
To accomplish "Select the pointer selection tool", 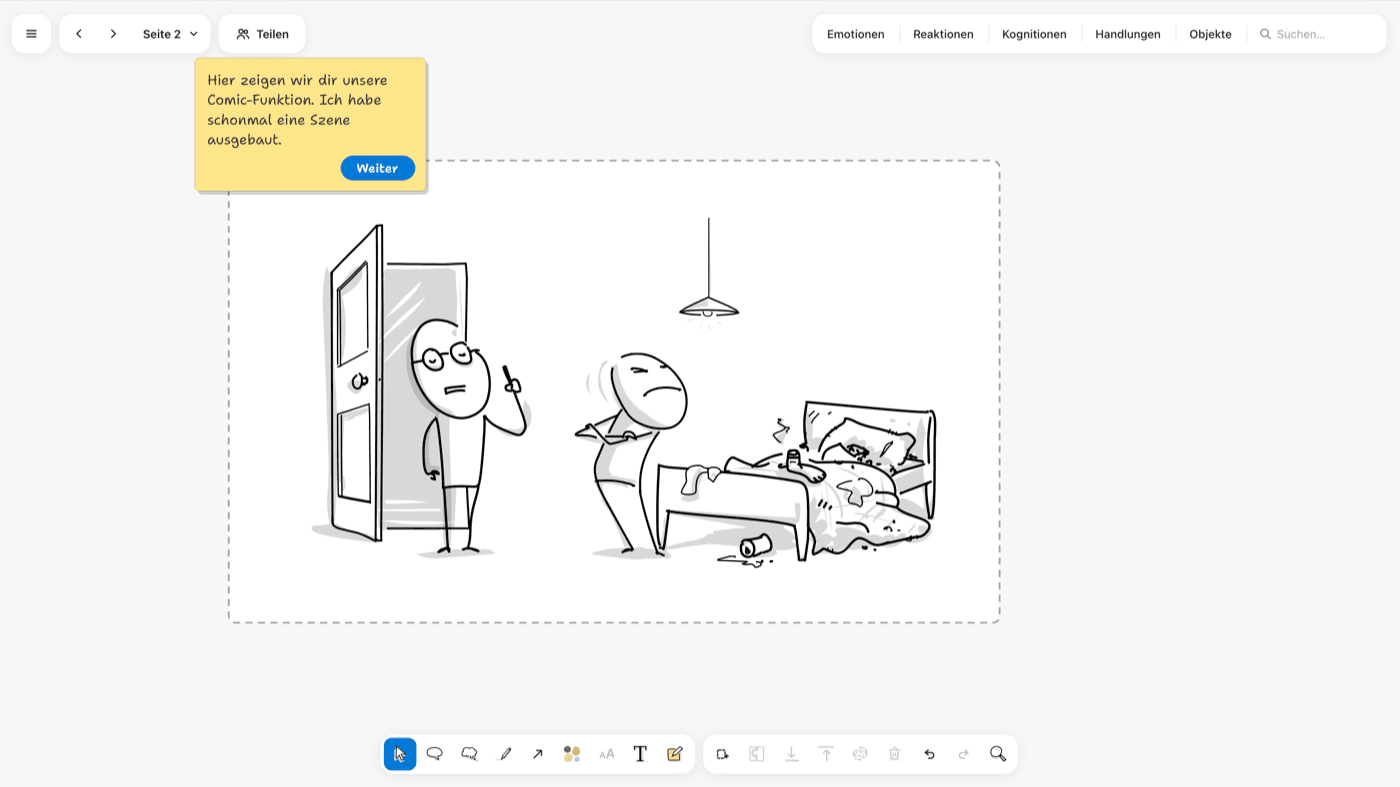I will point(400,754).
